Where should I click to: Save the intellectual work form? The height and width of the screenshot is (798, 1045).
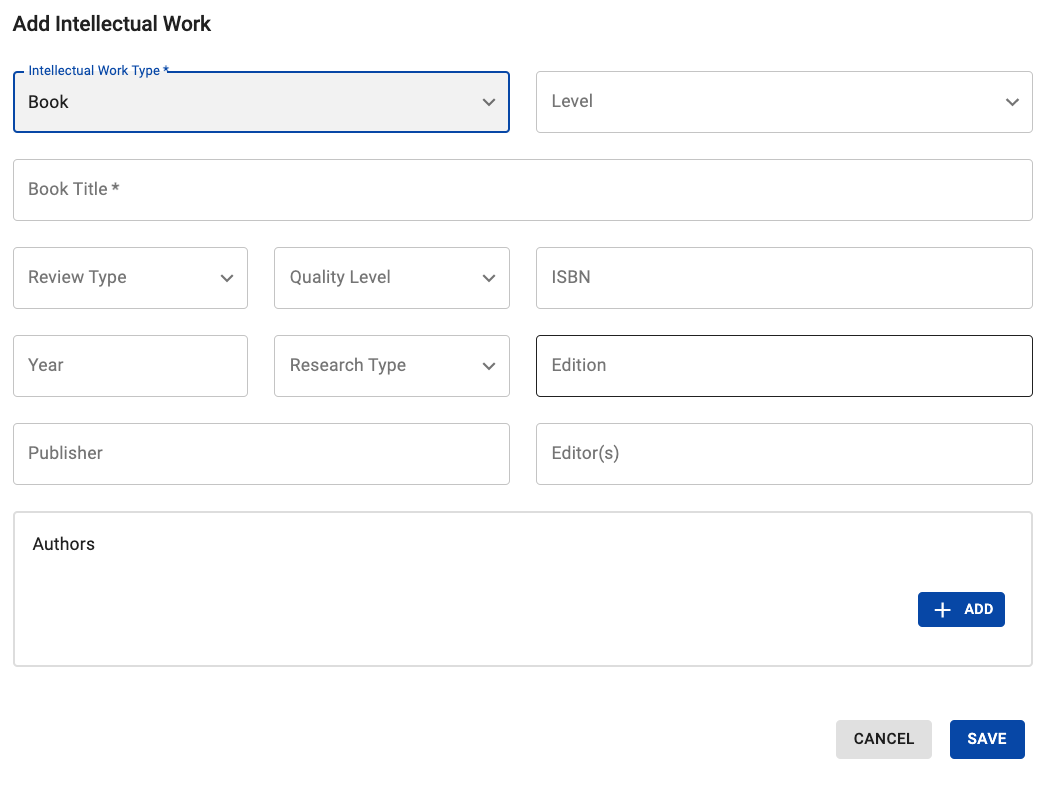coord(986,739)
